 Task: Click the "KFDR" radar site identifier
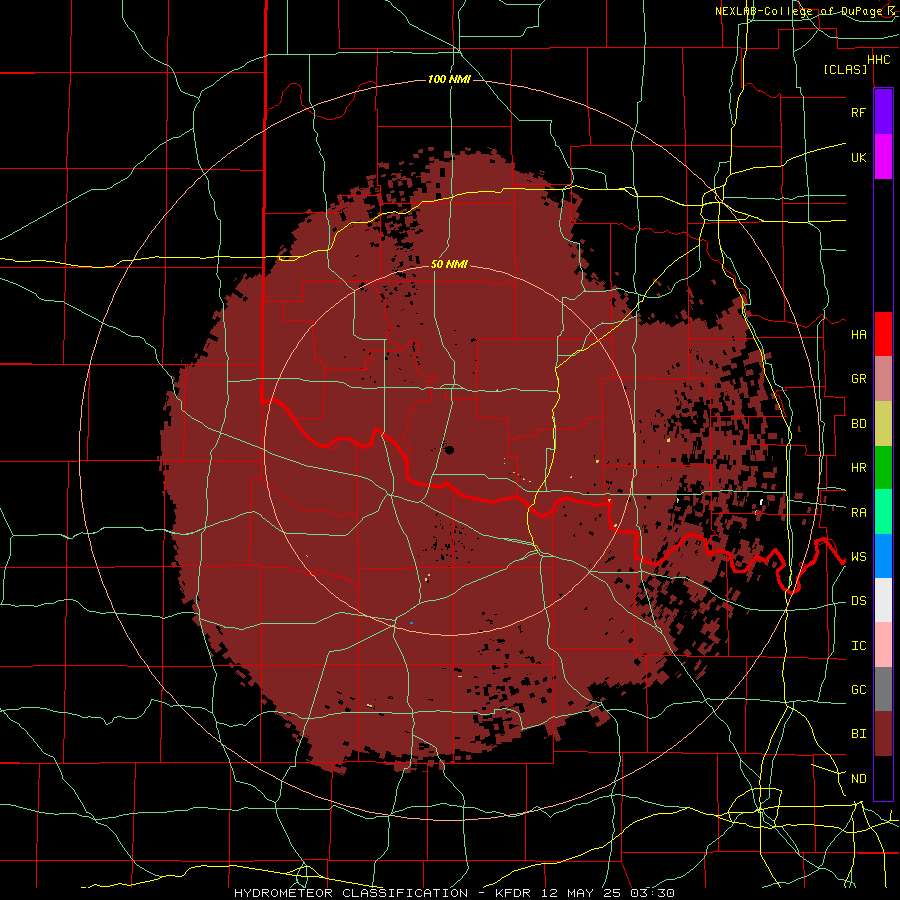[513, 893]
